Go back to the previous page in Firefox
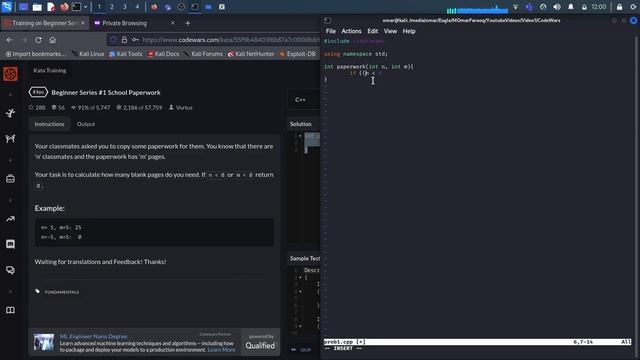640x360 pixels. point(10,40)
